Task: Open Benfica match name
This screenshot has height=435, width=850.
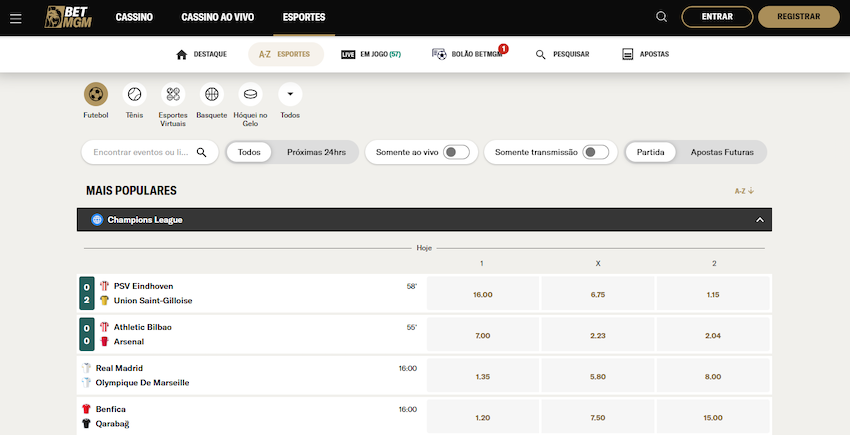Action: click(111, 409)
